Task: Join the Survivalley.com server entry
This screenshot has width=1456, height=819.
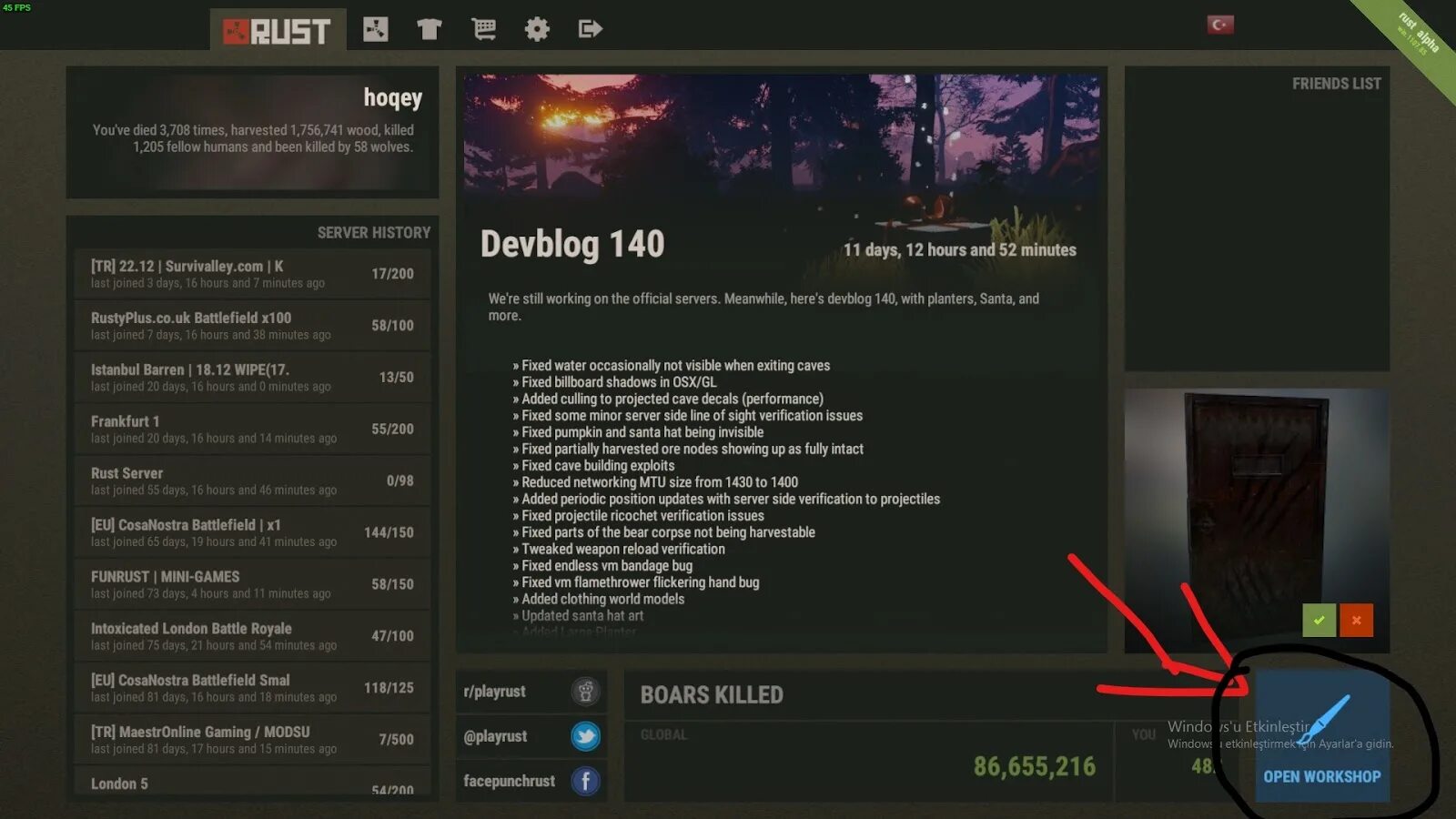Action: point(252,273)
